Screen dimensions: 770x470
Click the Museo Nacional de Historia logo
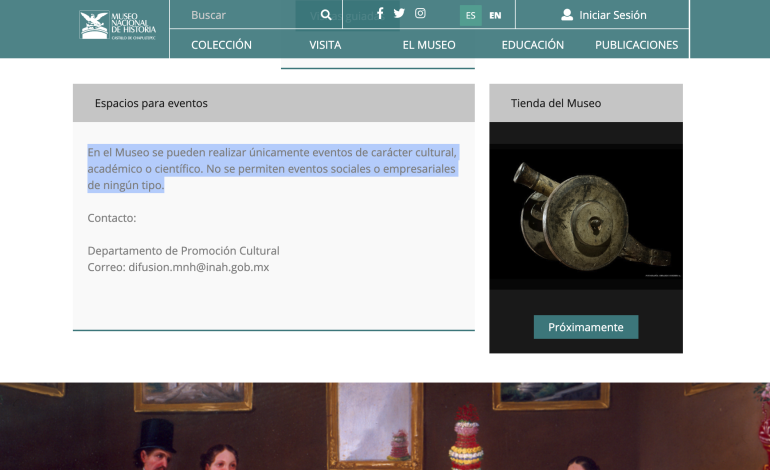(x=117, y=25)
